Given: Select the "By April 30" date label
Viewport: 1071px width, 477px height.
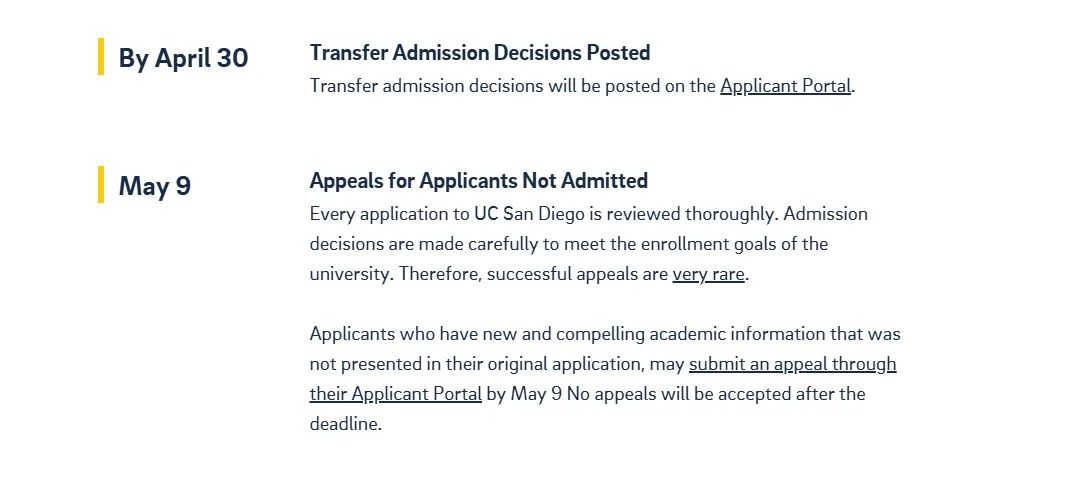Looking at the screenshot, I should point(183,58).
